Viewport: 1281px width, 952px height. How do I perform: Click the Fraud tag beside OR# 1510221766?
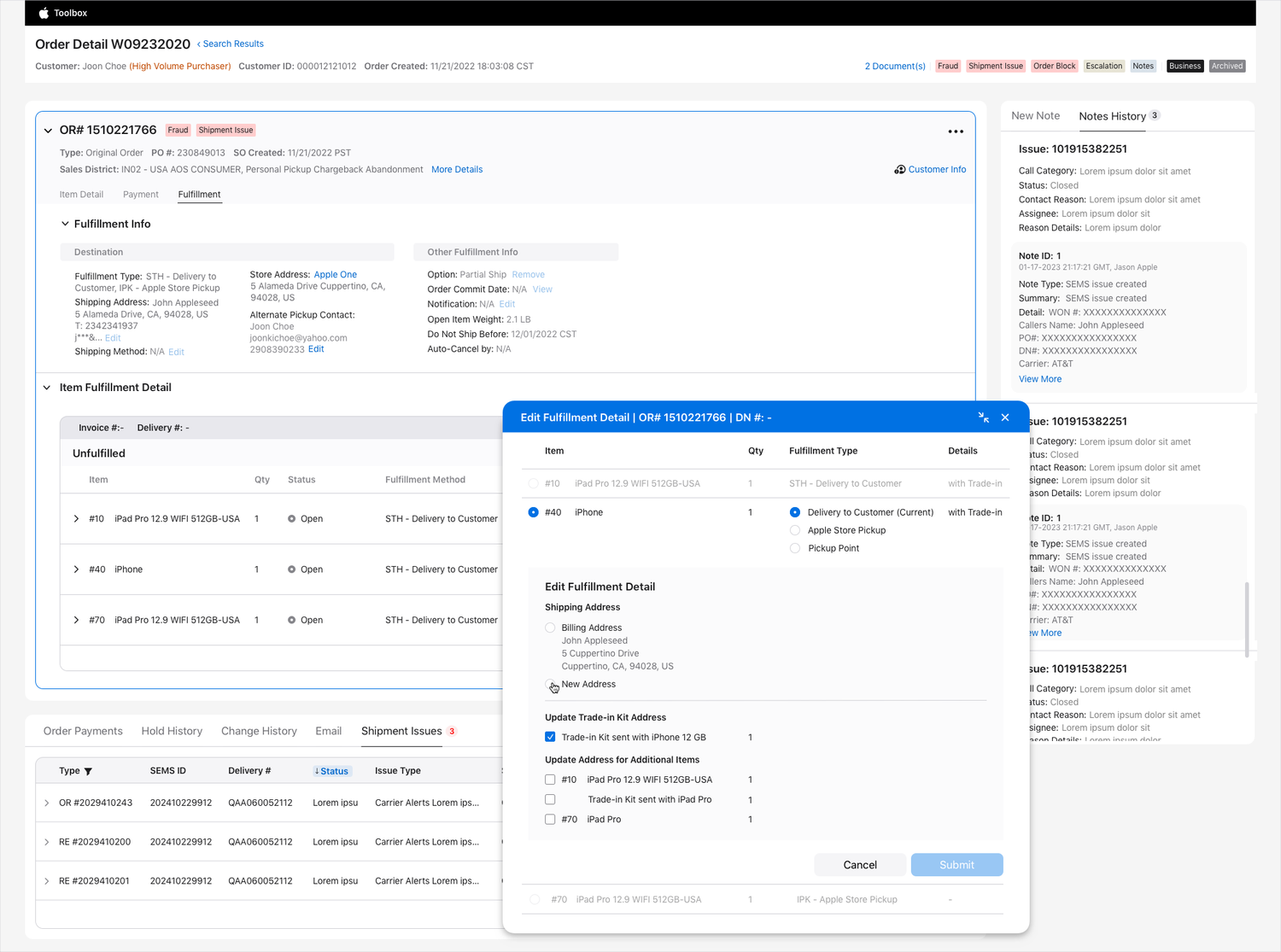tap(178, 130)
